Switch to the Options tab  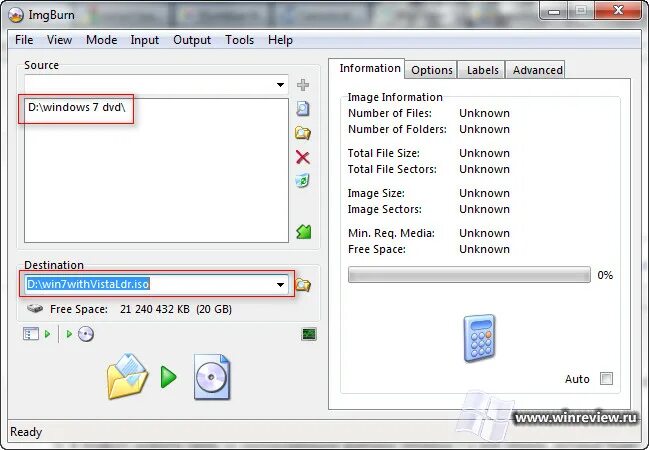click(x=432, y=70)
